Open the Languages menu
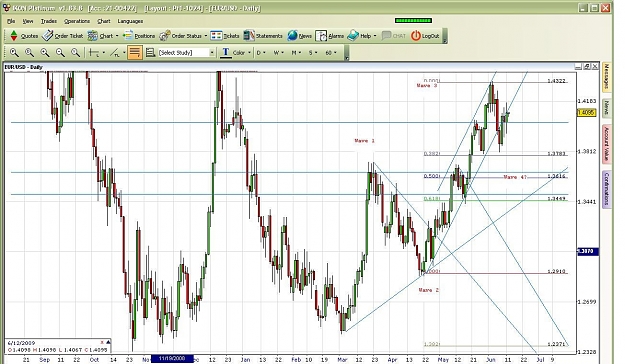The image size is (625, 364). (x=130, y=21)
